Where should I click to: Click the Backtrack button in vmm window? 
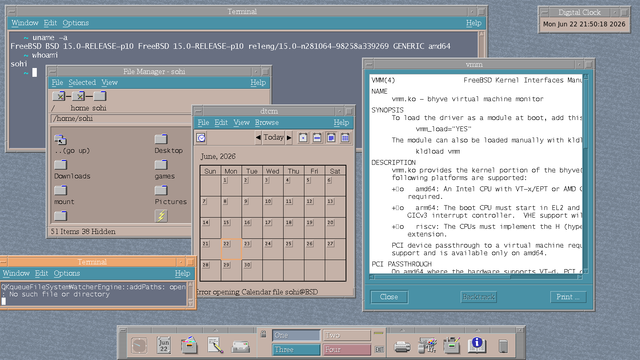(x=478, y=297)
